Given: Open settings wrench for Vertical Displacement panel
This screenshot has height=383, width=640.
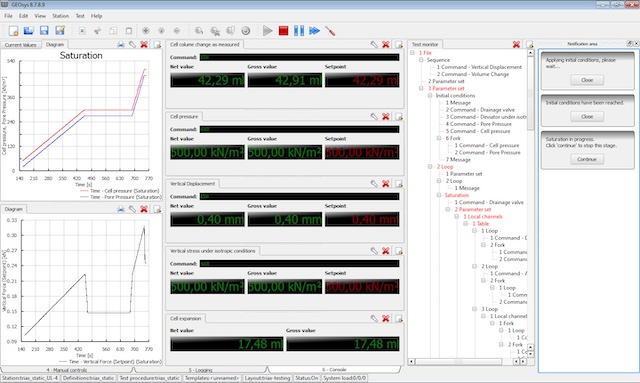Looking at the screenshot, I should (374, 184).
